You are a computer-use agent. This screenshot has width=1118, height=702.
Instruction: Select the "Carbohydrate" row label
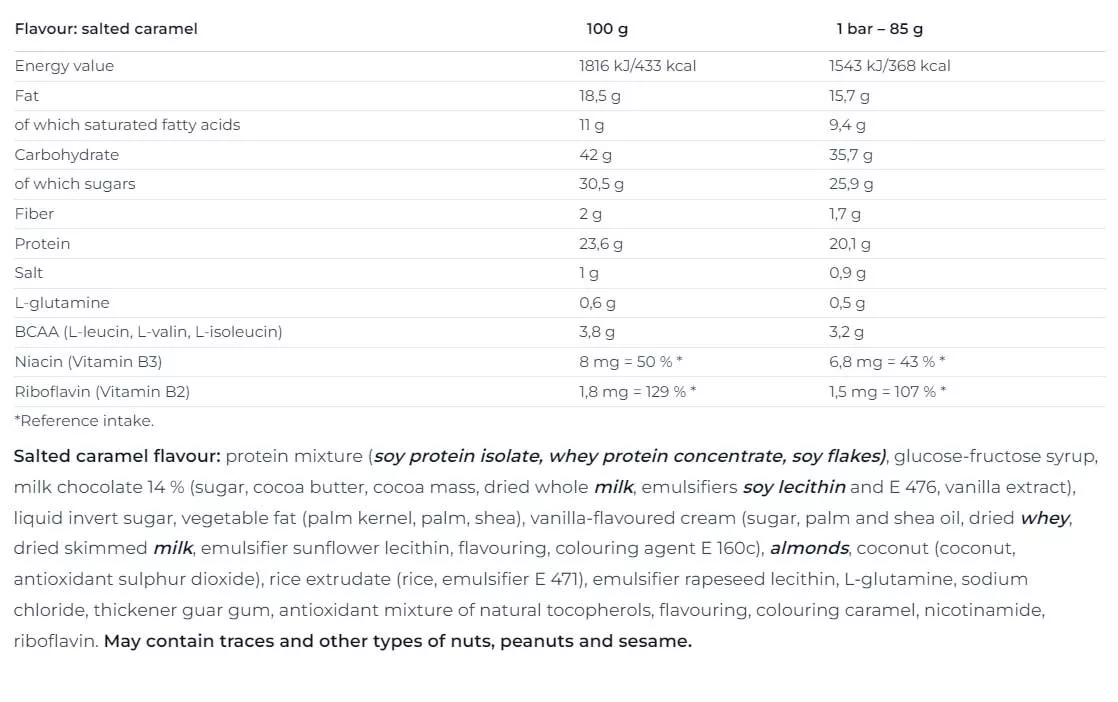(66, 155)
